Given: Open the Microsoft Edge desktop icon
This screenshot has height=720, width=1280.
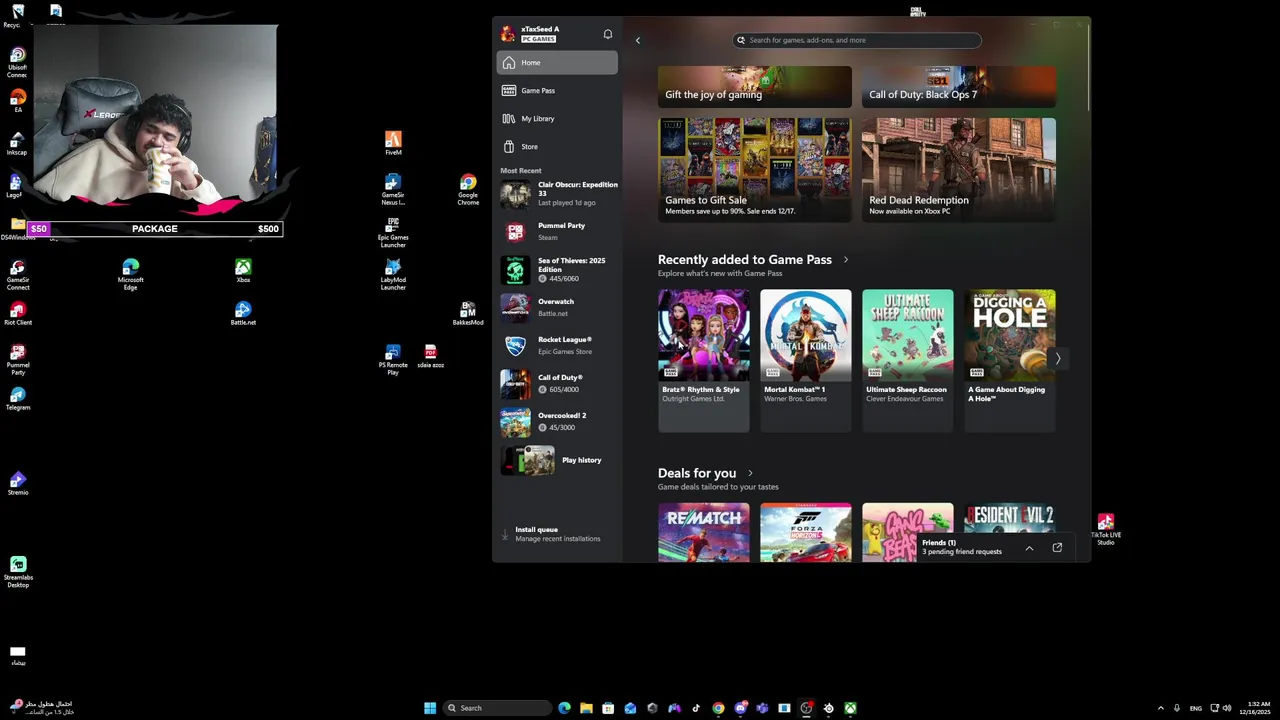Looking at the screenshot, I should click(131, 275).
